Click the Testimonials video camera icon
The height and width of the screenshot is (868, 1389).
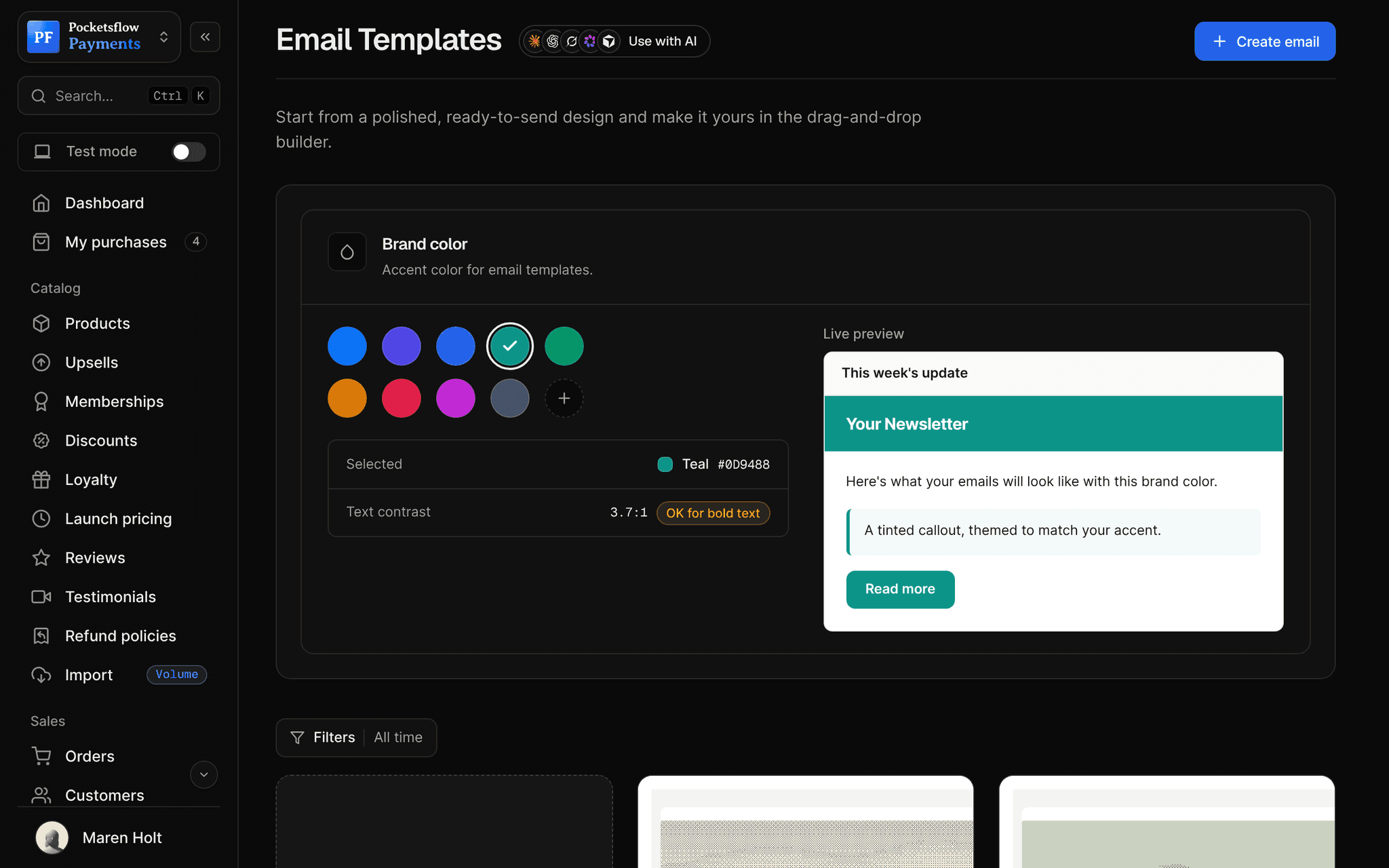click(x=41, y=597)
